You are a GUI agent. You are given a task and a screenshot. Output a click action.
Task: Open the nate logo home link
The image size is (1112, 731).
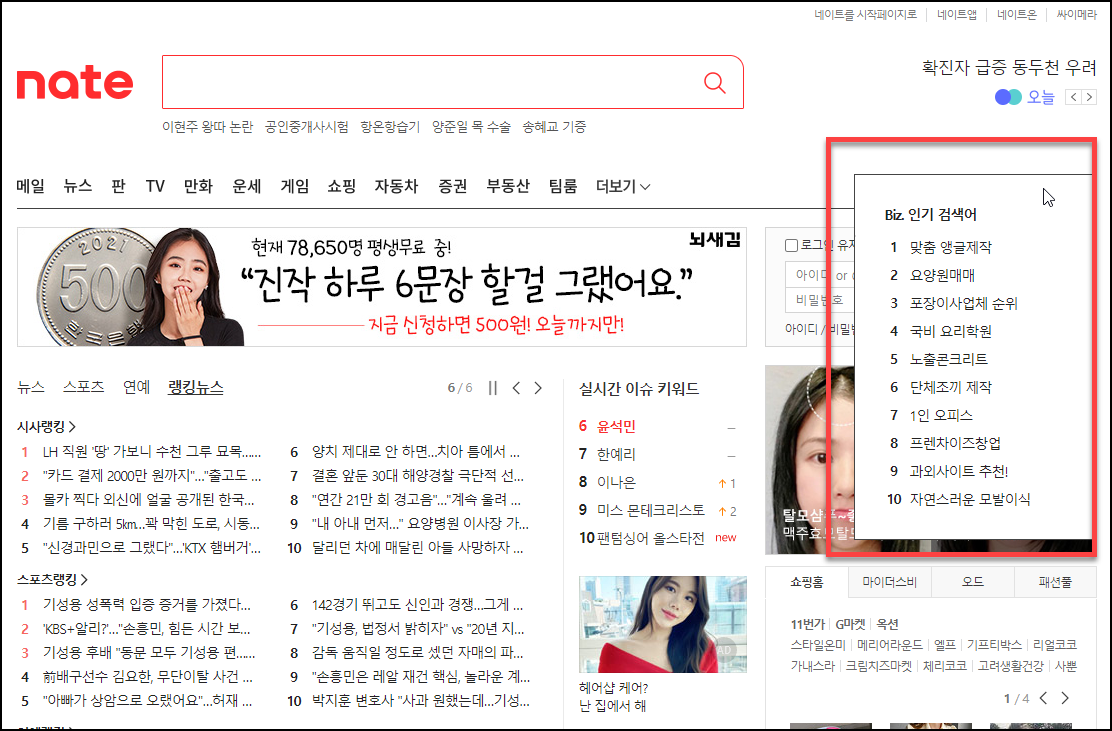(x=75, y=84)
